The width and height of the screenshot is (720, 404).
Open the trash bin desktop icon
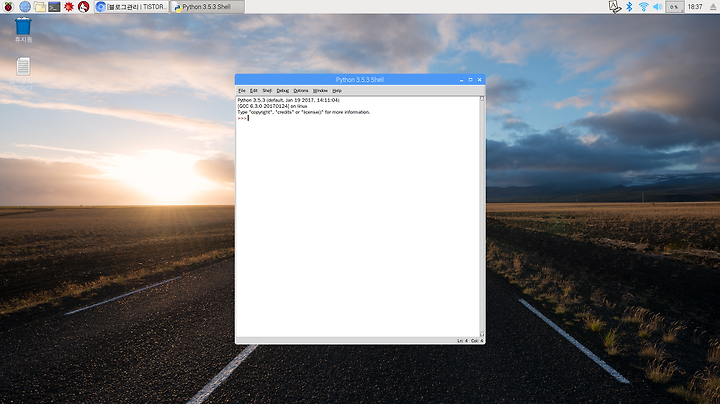click(23, 30)
